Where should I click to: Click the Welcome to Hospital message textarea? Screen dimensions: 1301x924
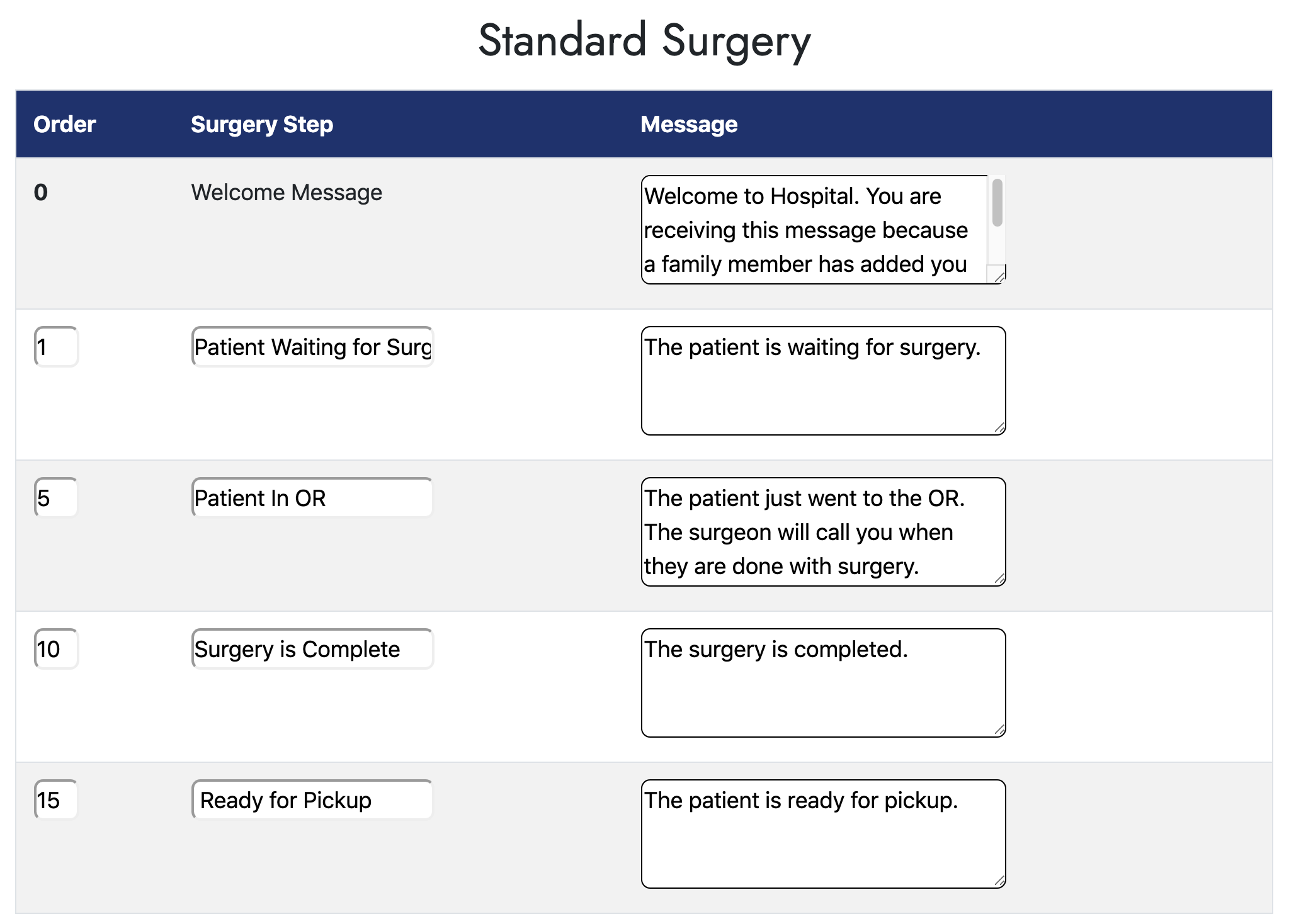click(x=812, y=230)
